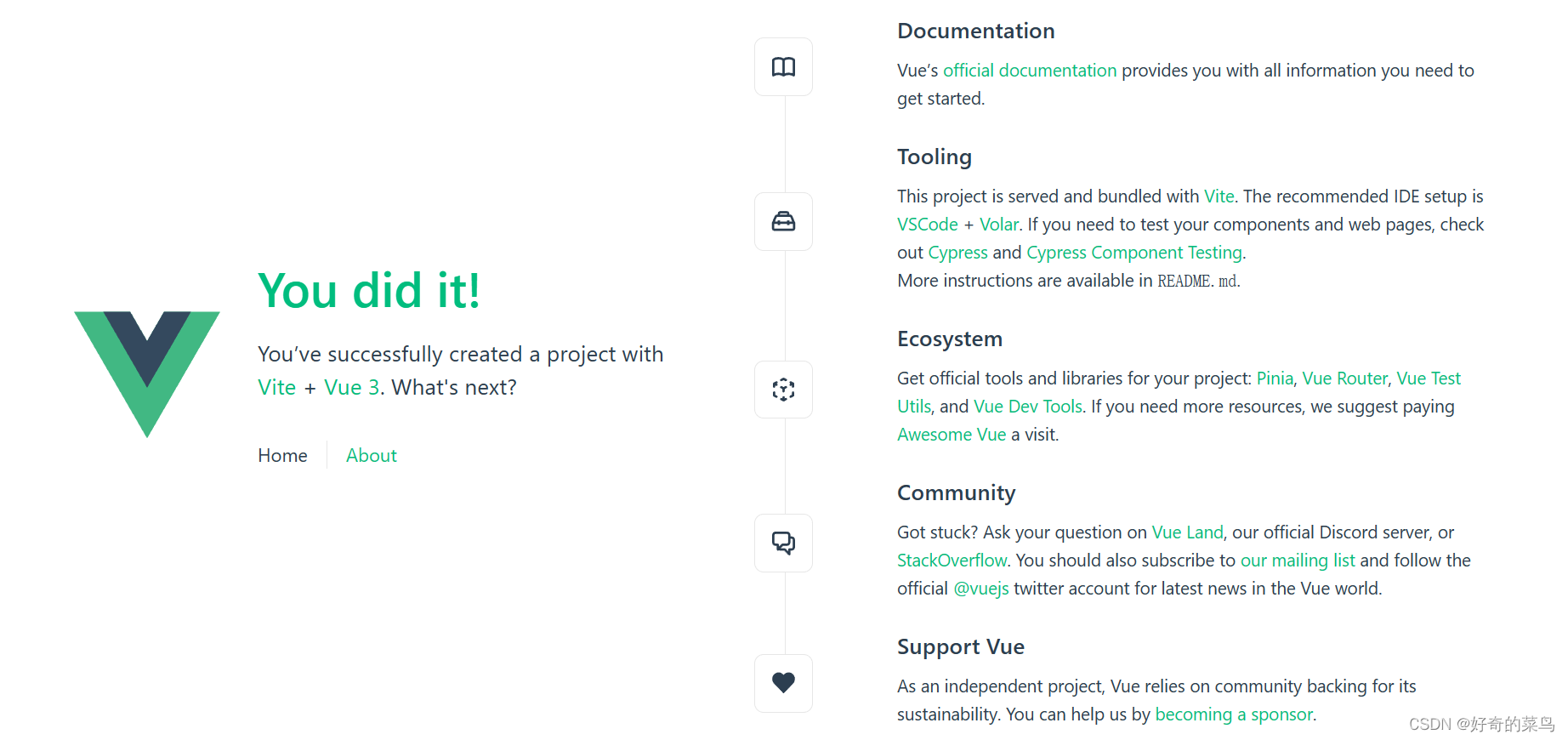Open the VSCode link
1568x740 pixels.
pos(927,224)
